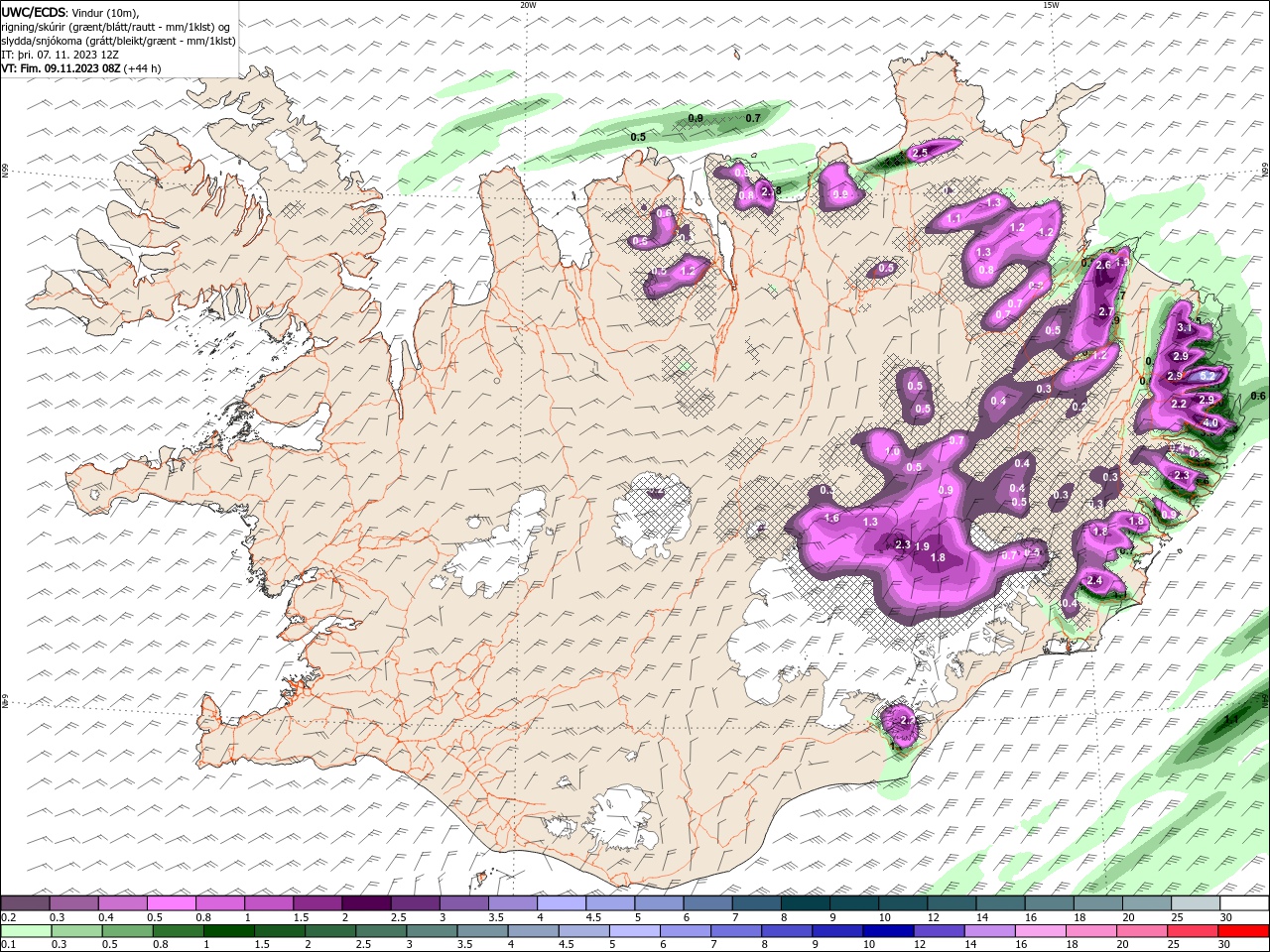Click the 'slydda/snjókoma (grátt/bleikt/grænt' description line
The image size is (1270, 952).
[118, 41]
